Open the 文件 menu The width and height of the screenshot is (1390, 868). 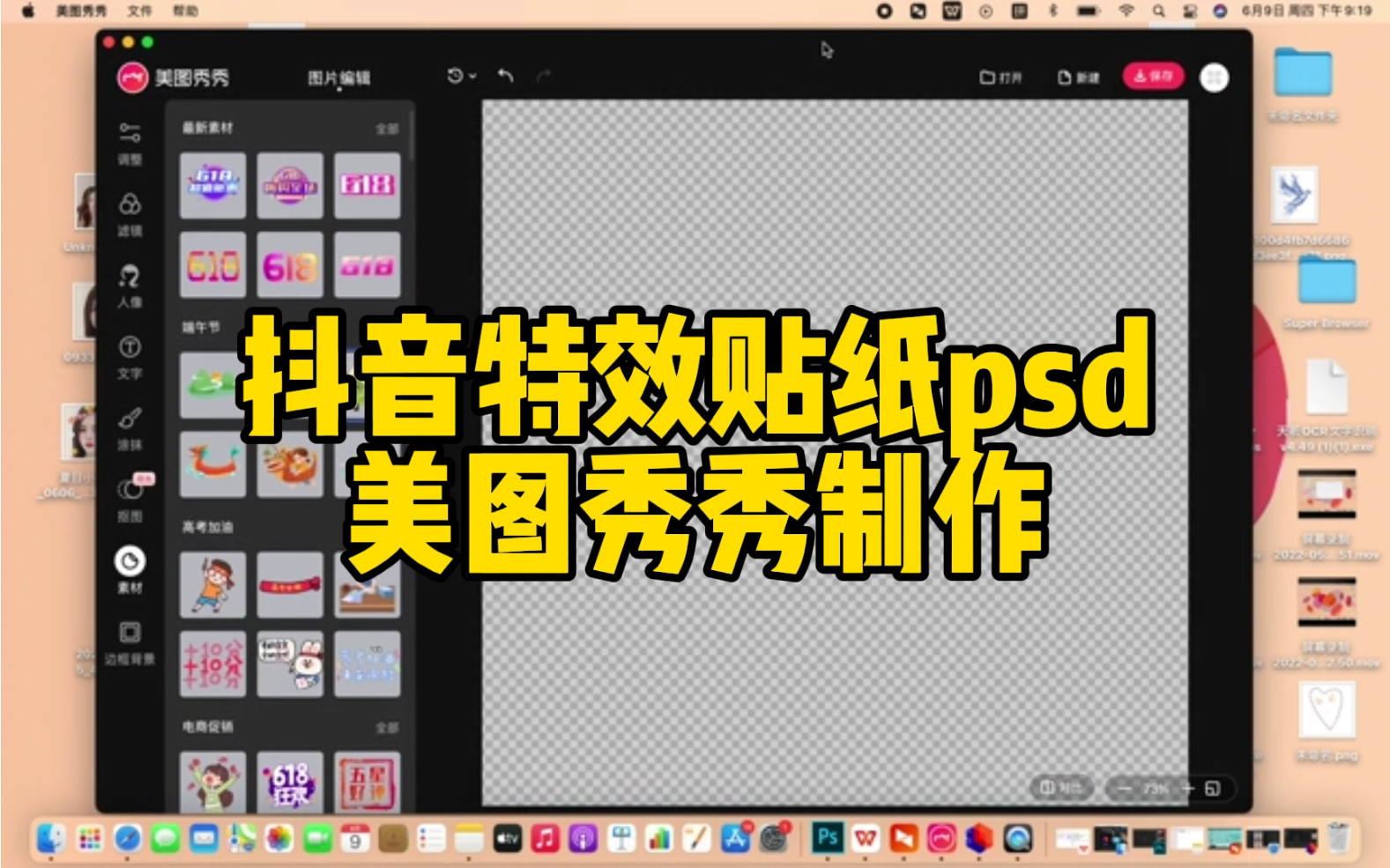coord(139,11)
